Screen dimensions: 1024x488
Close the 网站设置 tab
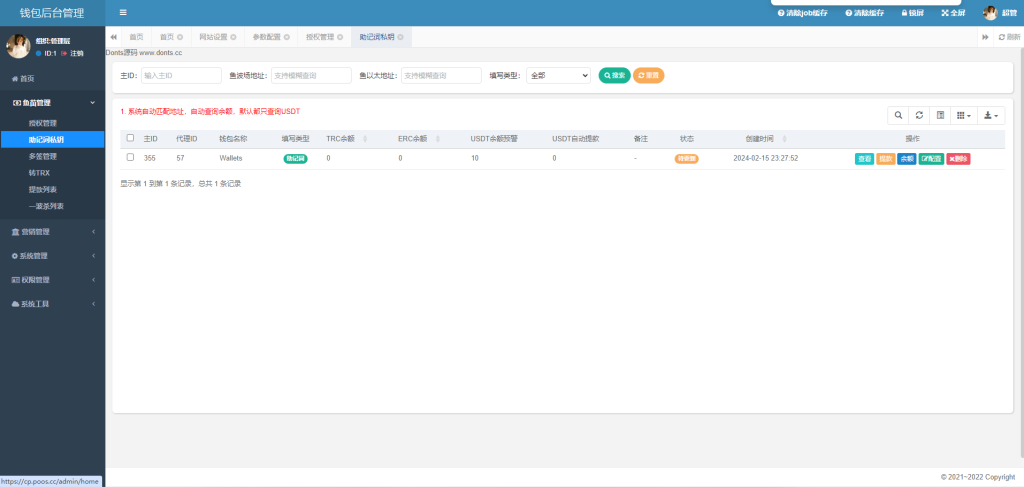(x=233, y=37)
